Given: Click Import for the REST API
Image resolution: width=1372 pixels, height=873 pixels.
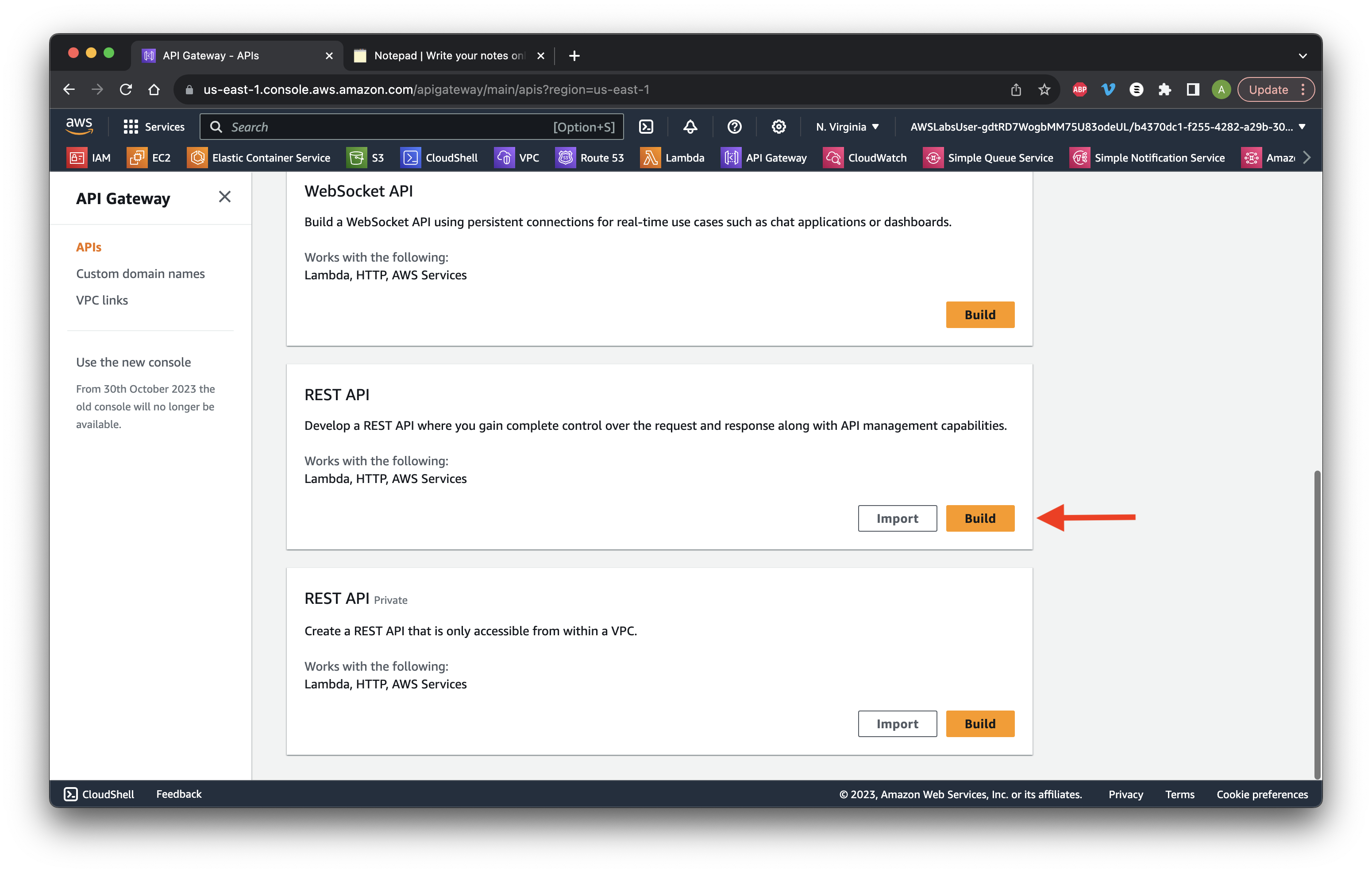Looking at the screenshot, I should point(898,518).
